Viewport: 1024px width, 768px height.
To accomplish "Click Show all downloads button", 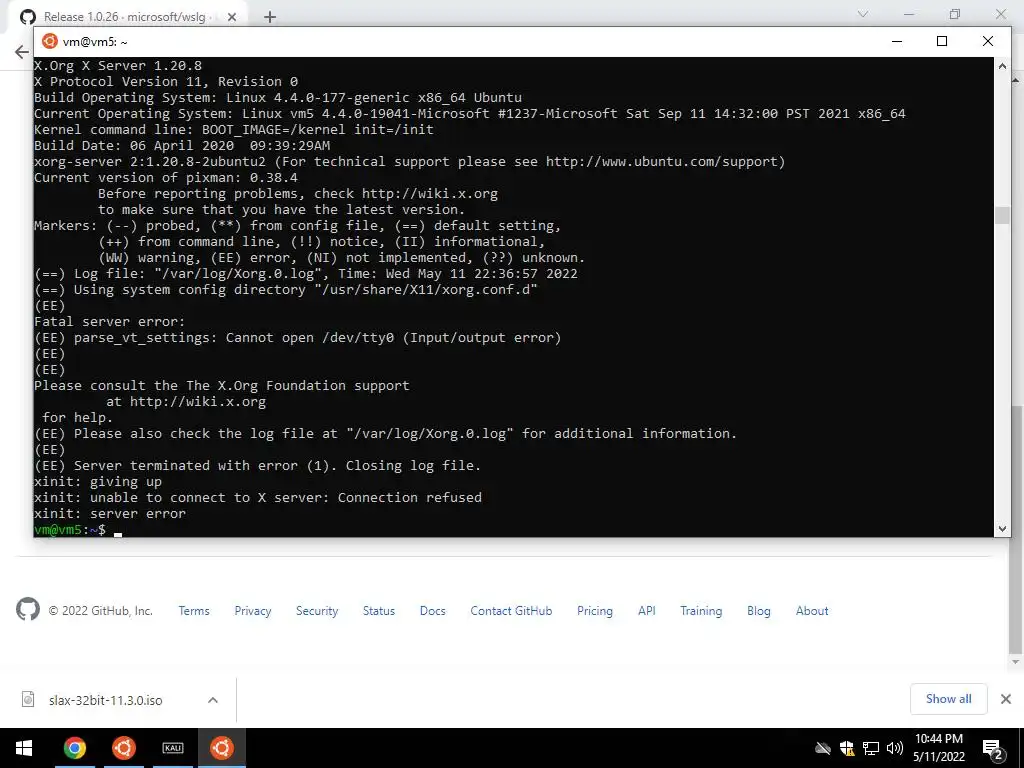I will 948,699.
